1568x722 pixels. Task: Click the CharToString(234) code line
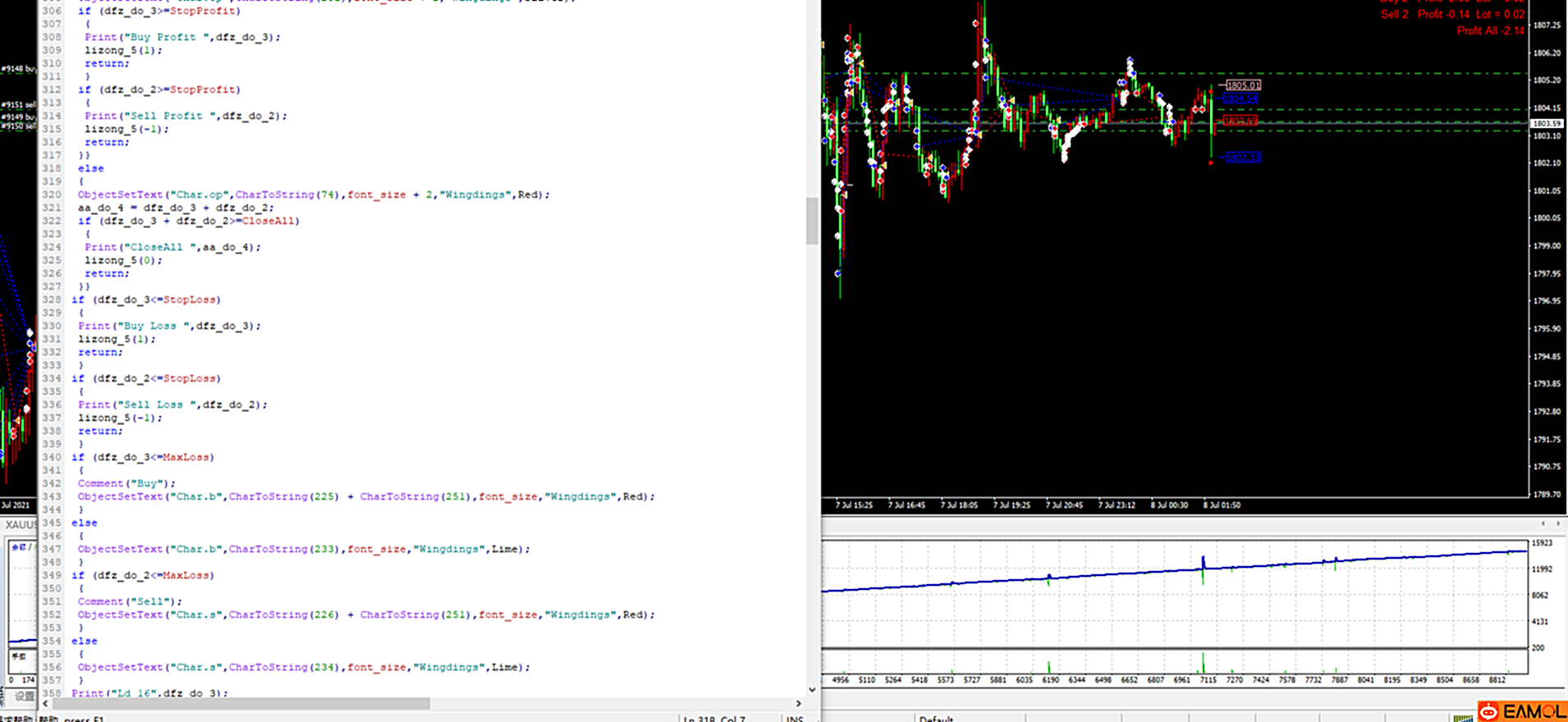click(x=304, y=667)
